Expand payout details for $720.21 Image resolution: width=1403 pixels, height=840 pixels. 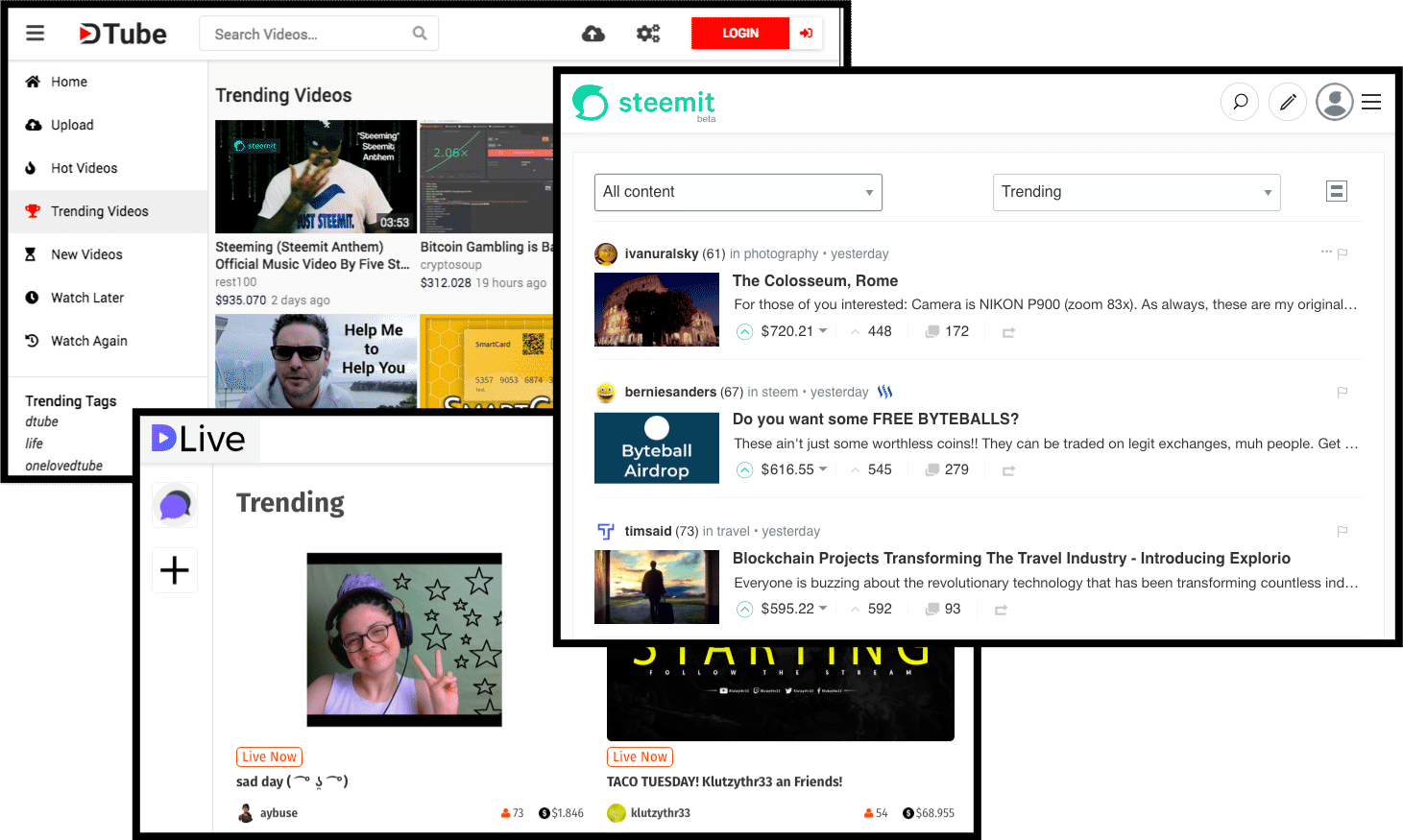(823, 331)
